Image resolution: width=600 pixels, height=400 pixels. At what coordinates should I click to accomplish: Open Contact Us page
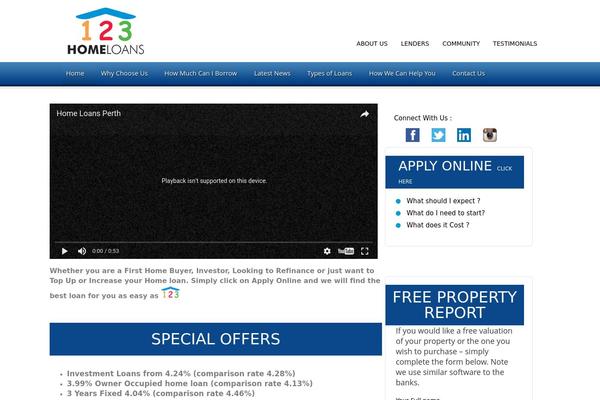point(468,73)
